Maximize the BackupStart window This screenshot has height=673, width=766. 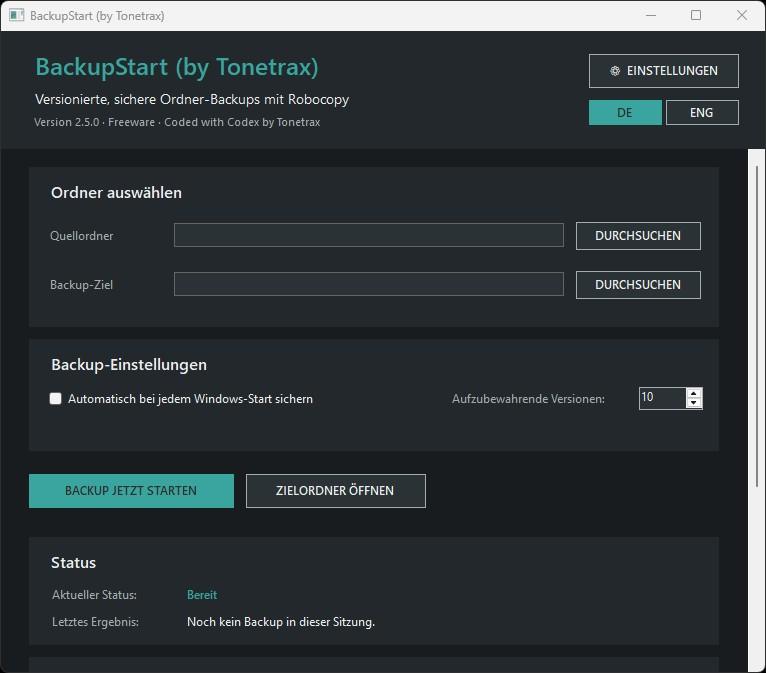696,15
